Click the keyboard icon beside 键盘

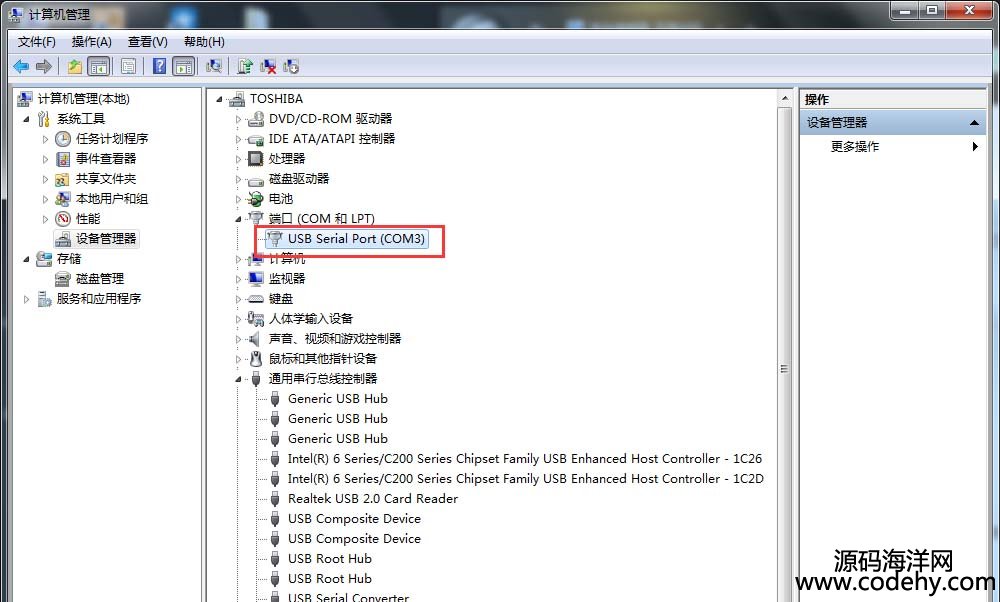click(x=256, y=298)
